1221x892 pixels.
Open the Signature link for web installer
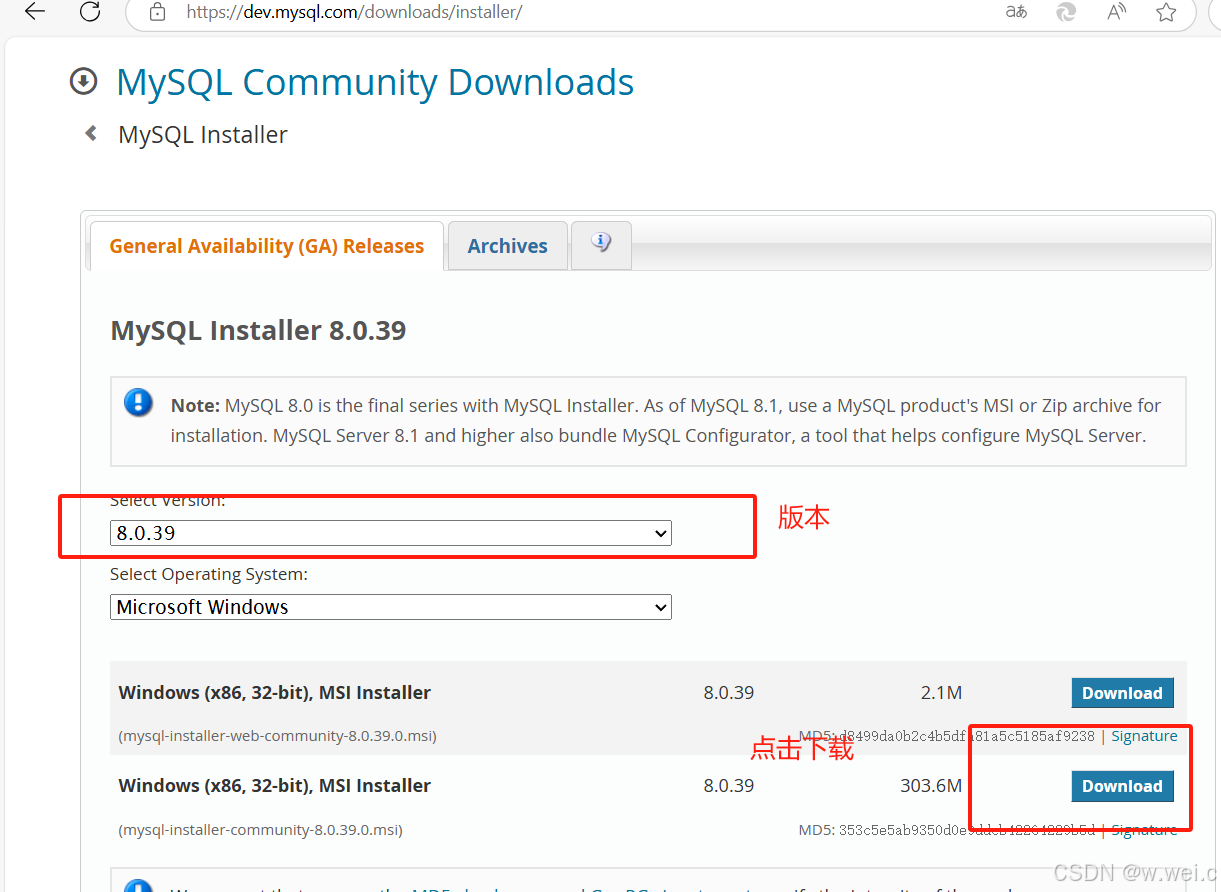point(1144,735)
